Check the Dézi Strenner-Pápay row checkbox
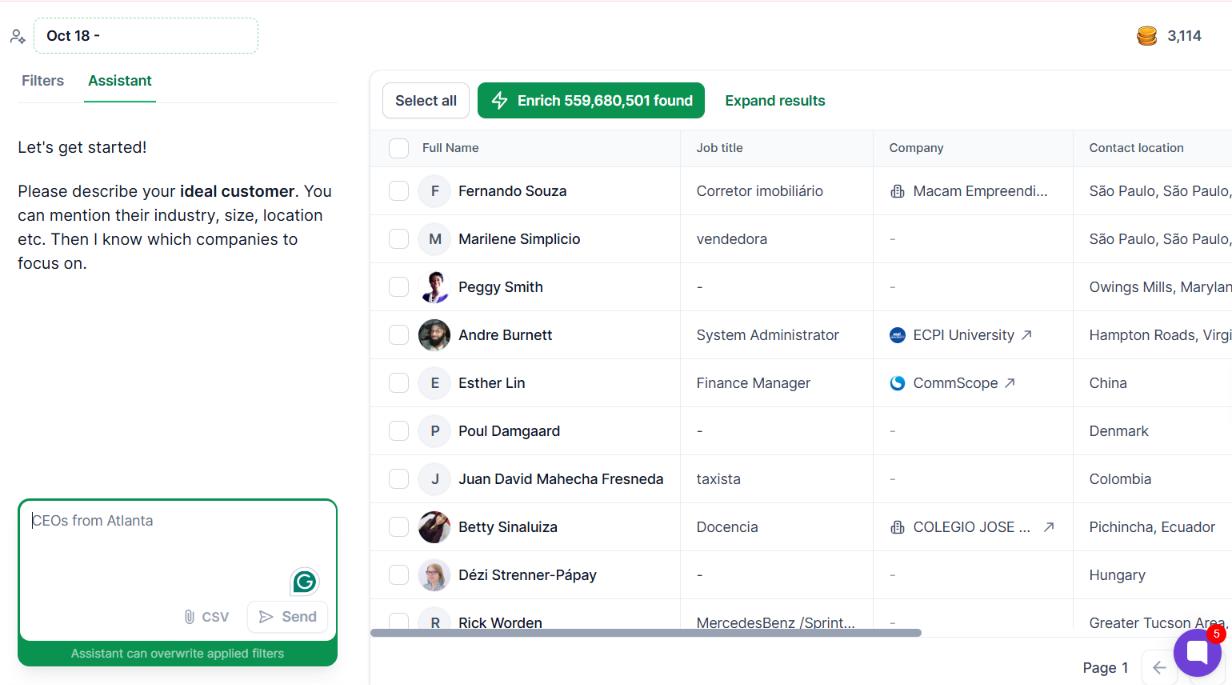The image size is (1232, 685). pos(399,575)
